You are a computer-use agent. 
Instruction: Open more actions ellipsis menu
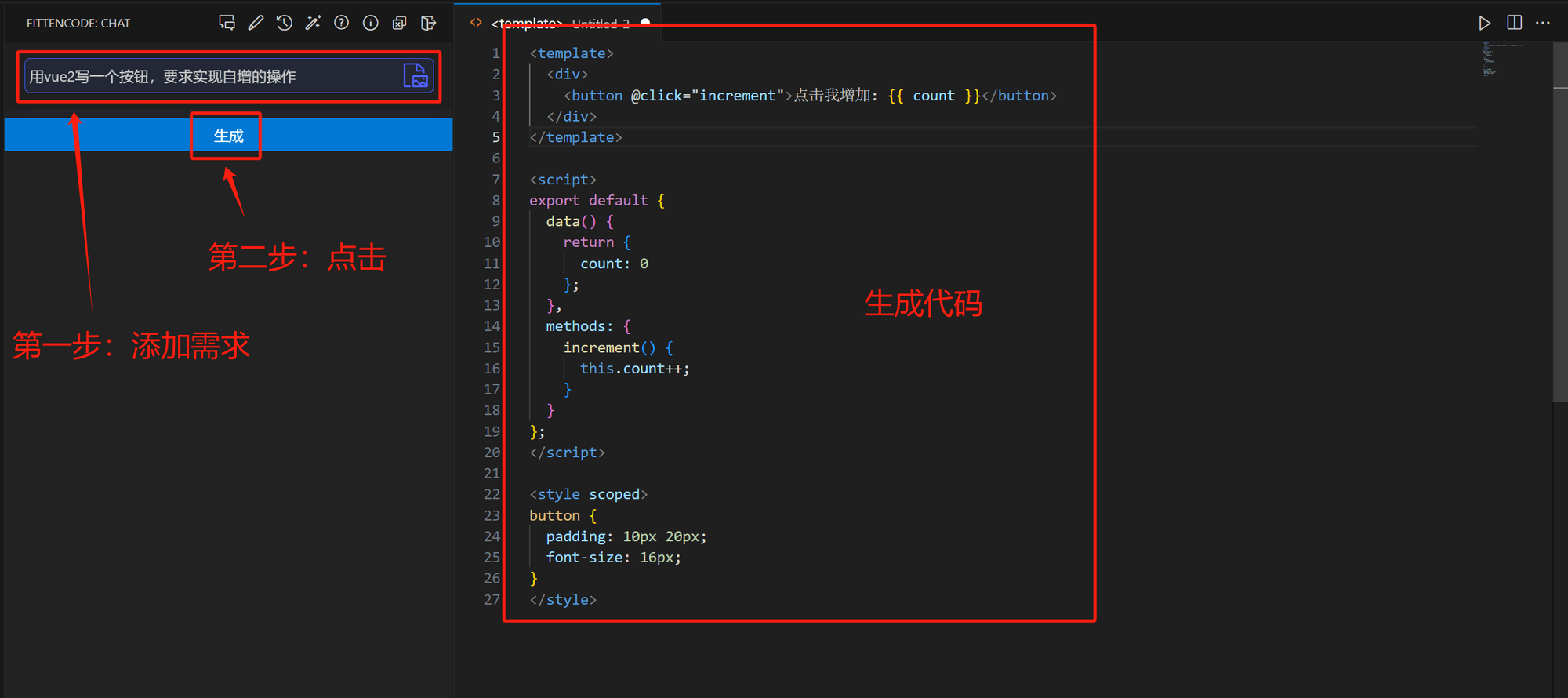coord(1543,23)
